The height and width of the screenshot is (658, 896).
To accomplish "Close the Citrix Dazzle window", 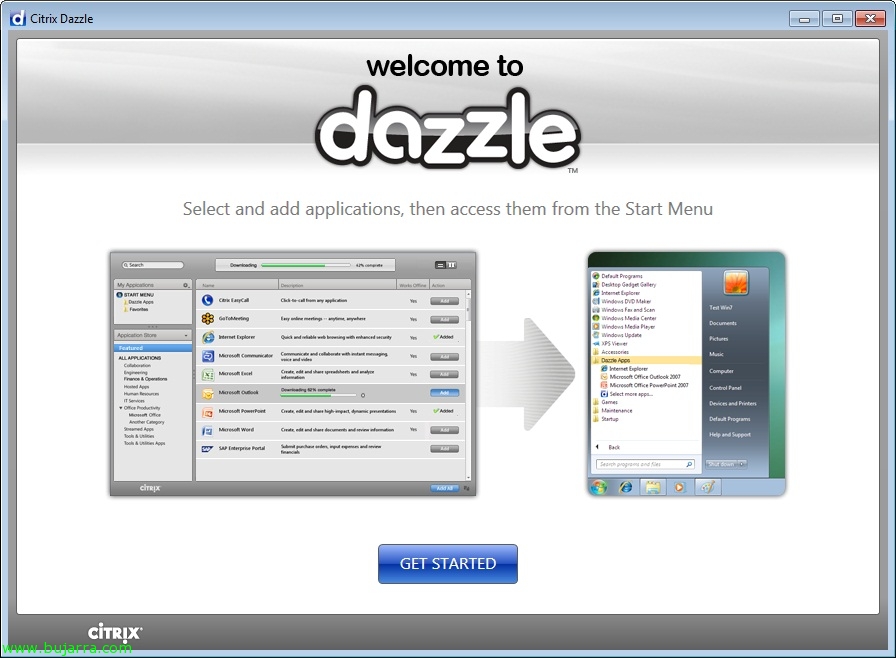I will [x=870, y=19].
